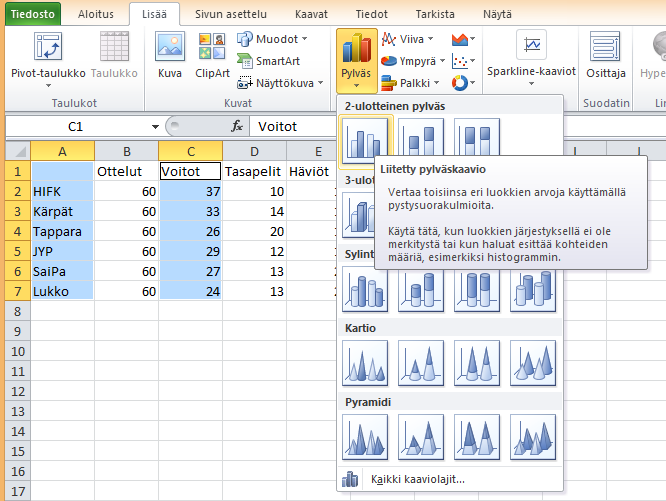666x501 pixels.
Task: Click the formula bar containing Voitot
Action: click(300, 127)
